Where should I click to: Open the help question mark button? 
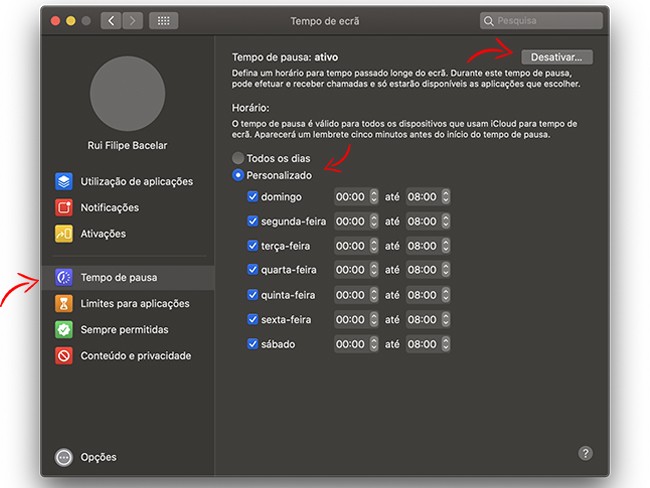pyautogui.click(x=586, y=453)
